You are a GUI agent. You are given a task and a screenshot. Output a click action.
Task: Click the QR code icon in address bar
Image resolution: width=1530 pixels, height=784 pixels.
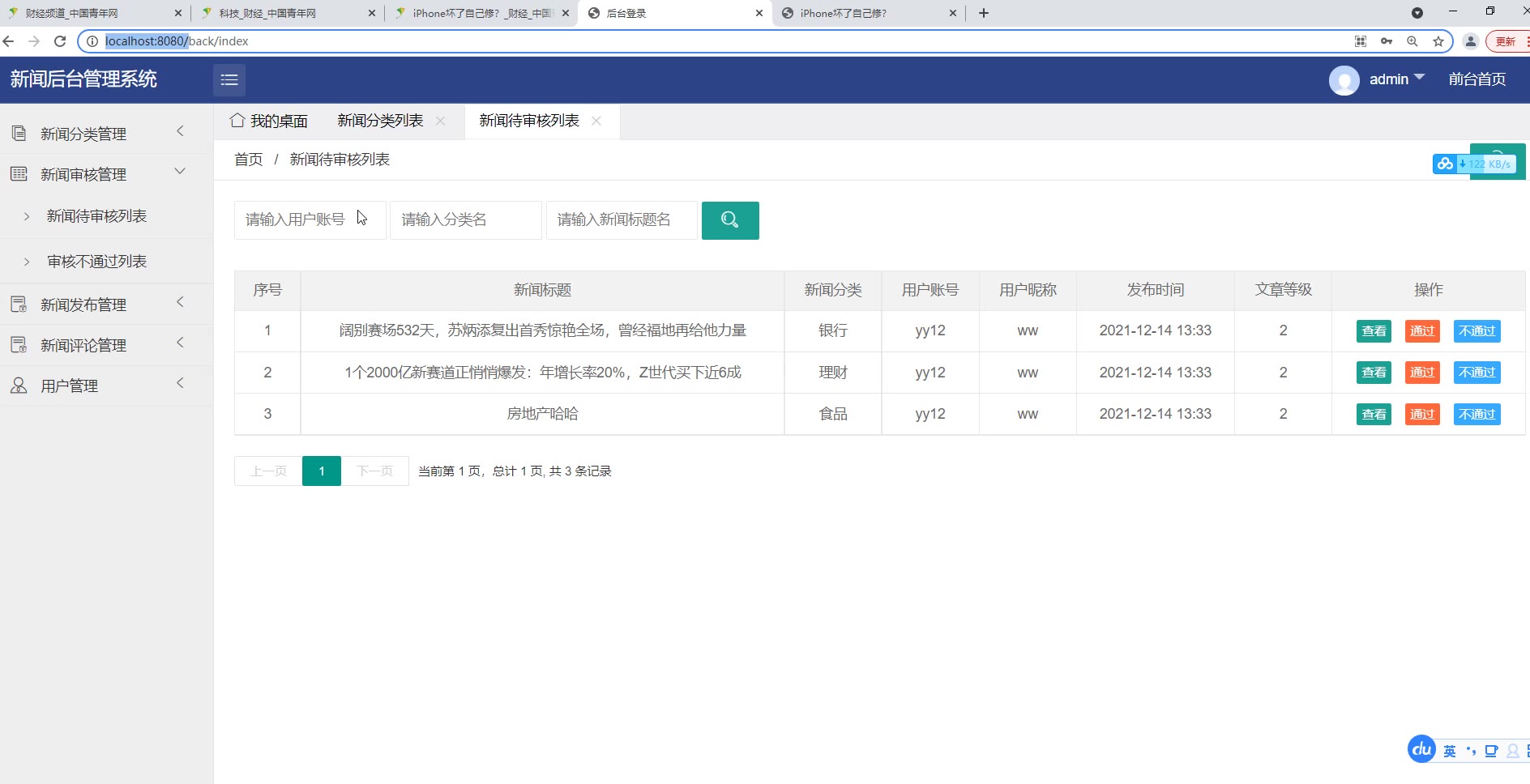[x=1361, y=41]
